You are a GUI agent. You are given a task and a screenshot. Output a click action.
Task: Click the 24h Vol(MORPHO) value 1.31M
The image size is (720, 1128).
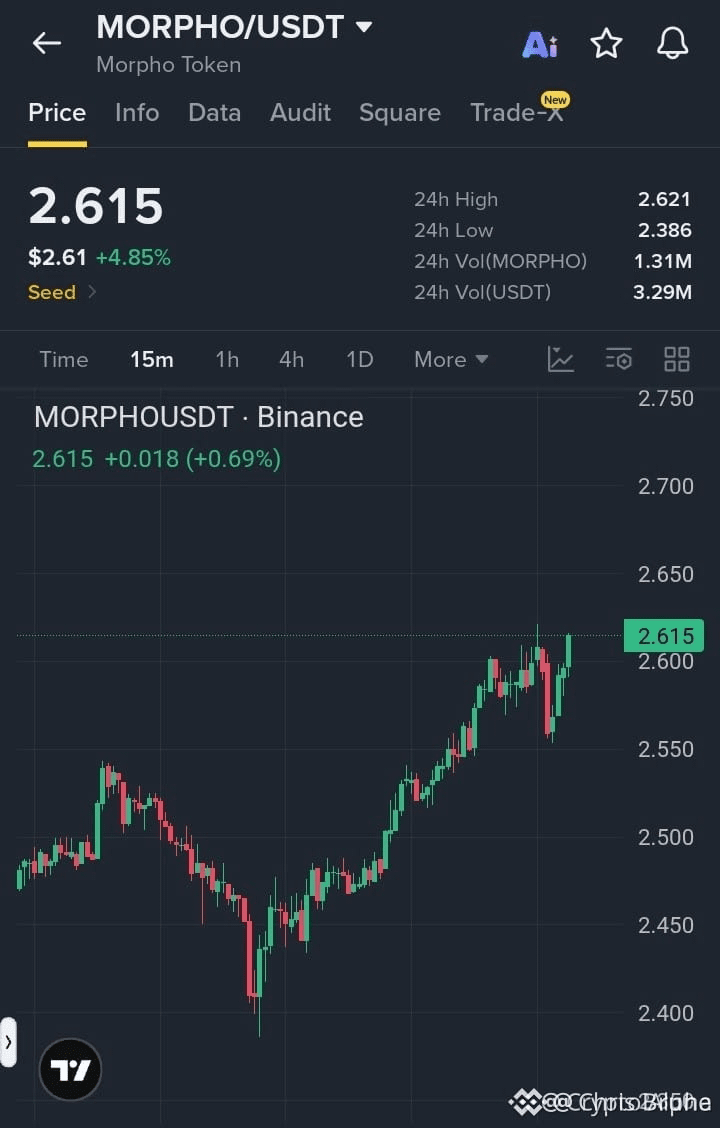(x=662, y=261)
